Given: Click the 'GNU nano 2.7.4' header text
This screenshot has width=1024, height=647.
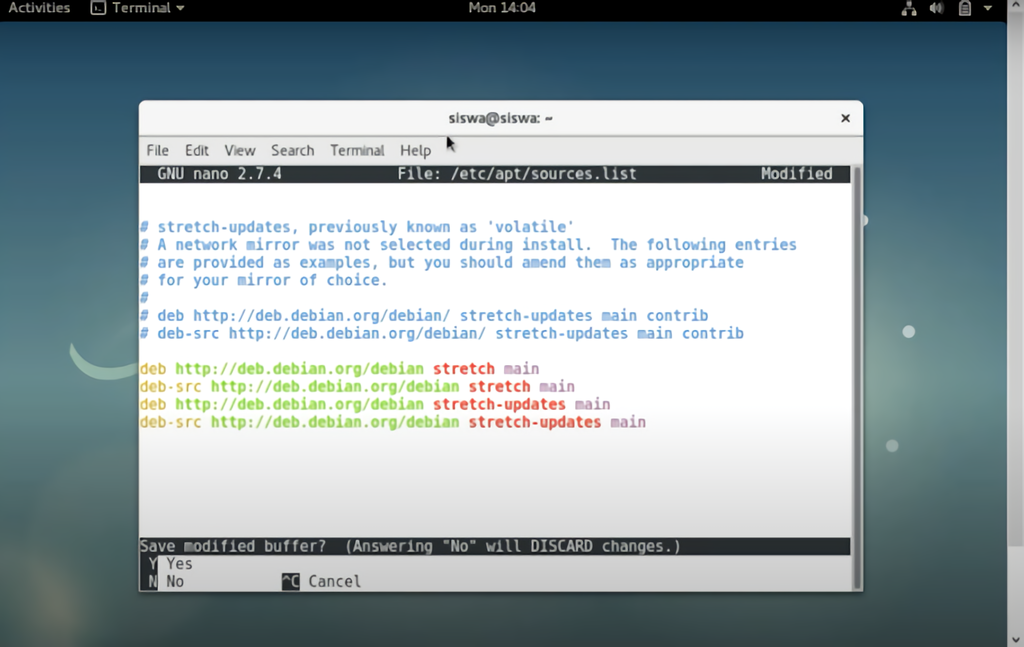Looking at the screenshot, I should [x=219, y=174].
